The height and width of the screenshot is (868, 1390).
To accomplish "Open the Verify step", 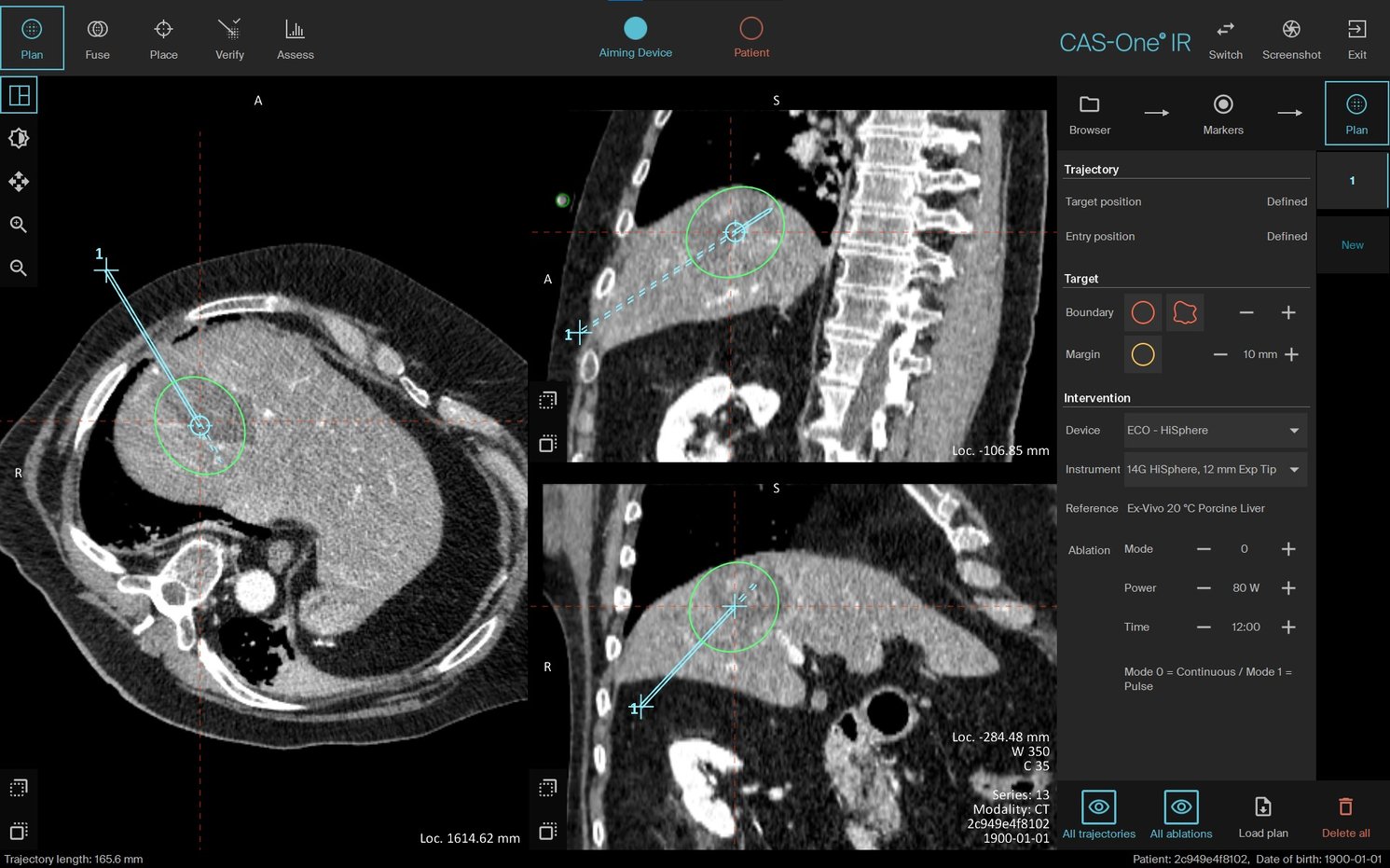I will [x=229, y=38].
